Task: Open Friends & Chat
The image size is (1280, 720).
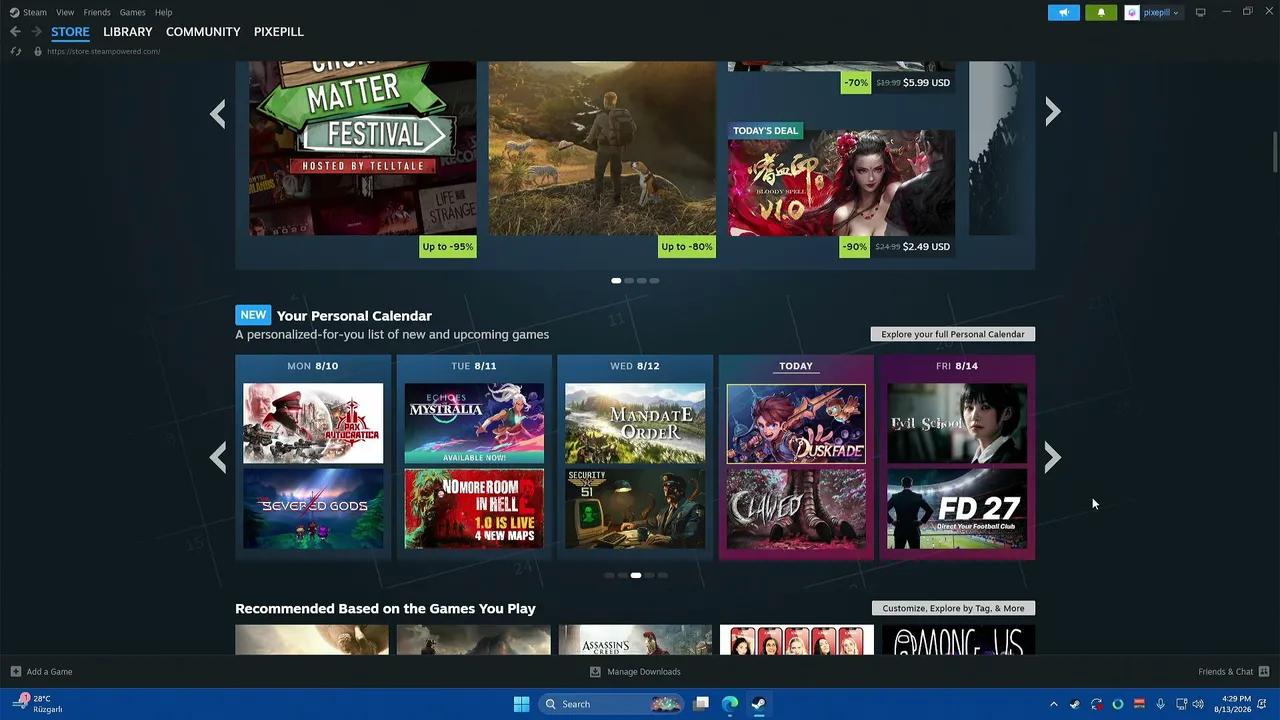Action: pos(1226,672)
